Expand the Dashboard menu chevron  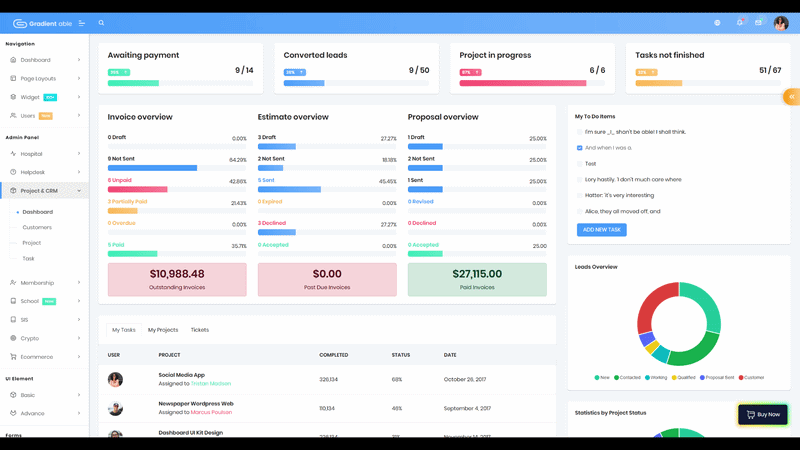[x=79, y=60]
